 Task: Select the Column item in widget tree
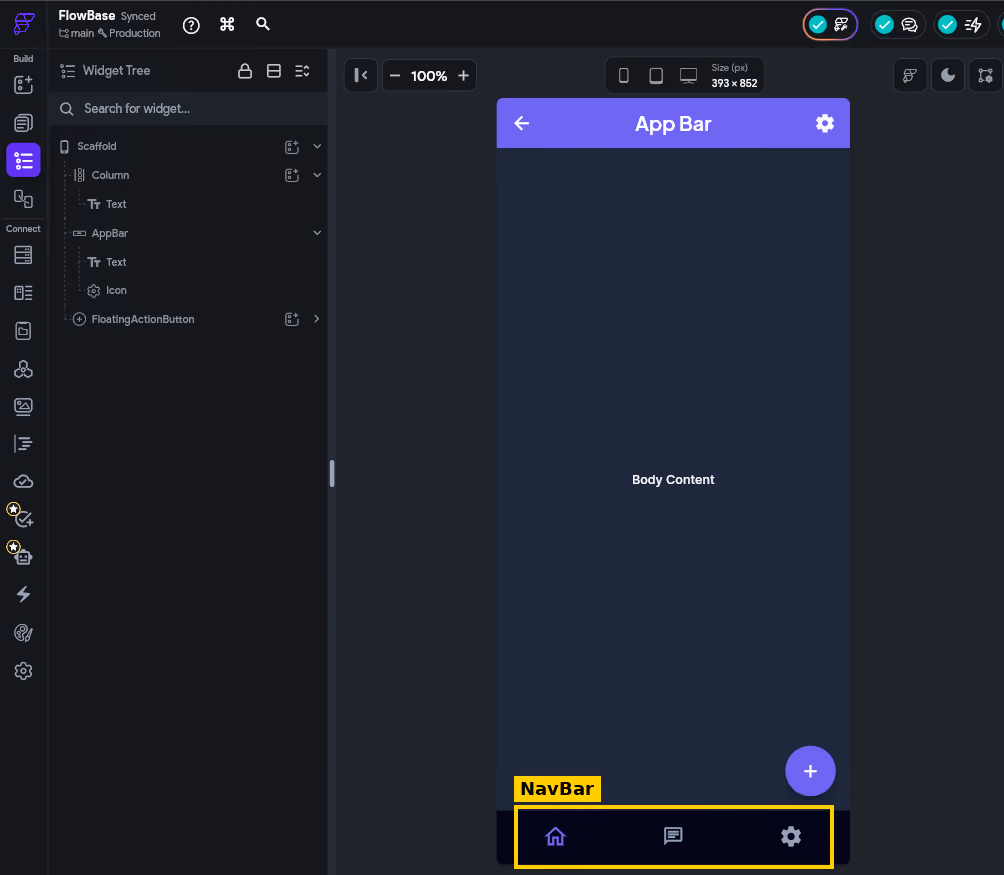pyautogui.click(x=110, y=175)
